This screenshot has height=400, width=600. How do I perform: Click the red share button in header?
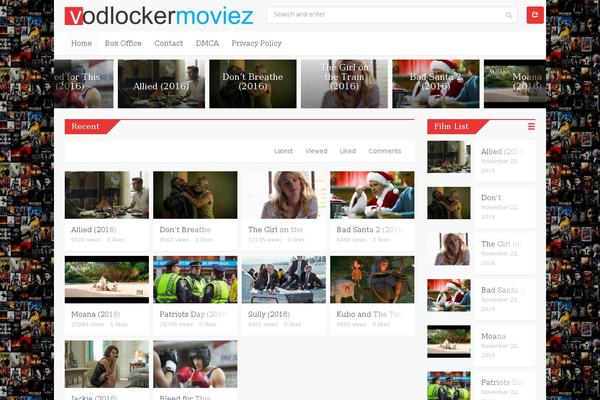point(535,15)
